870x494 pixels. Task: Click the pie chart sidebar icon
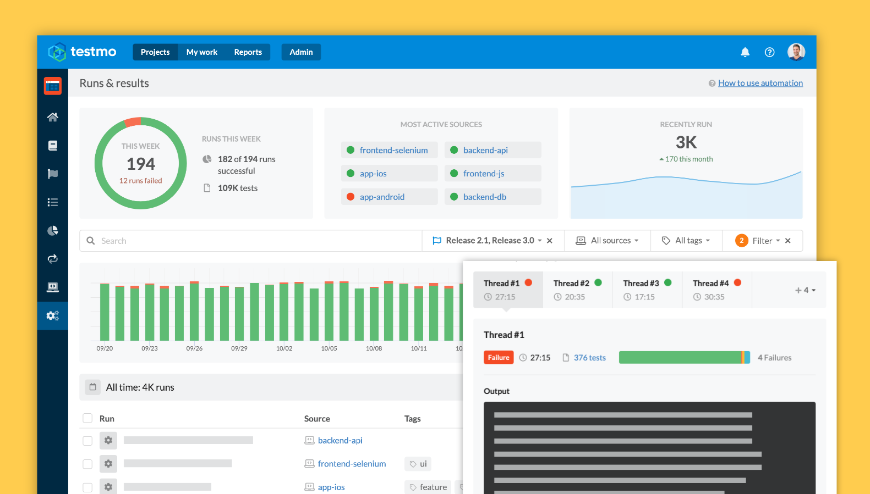53,230
